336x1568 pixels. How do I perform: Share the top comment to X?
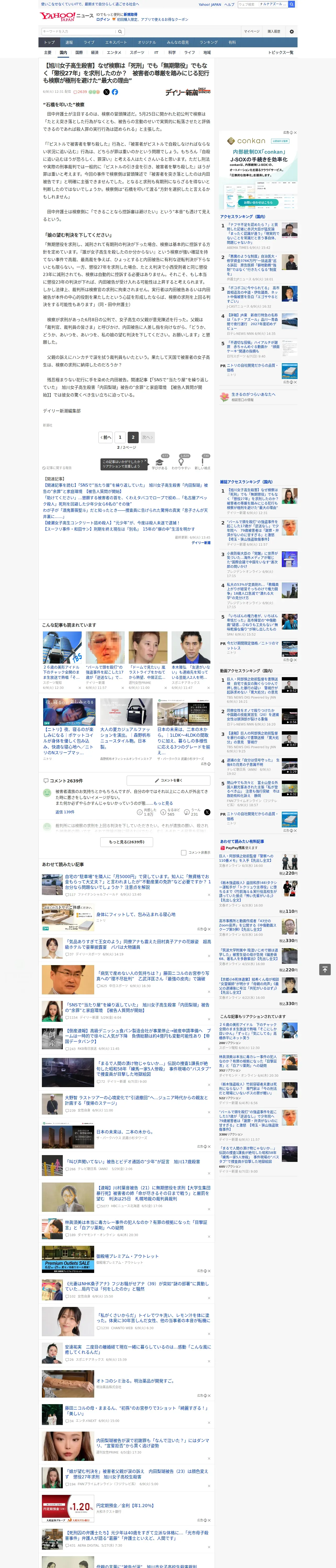point(207,812)
